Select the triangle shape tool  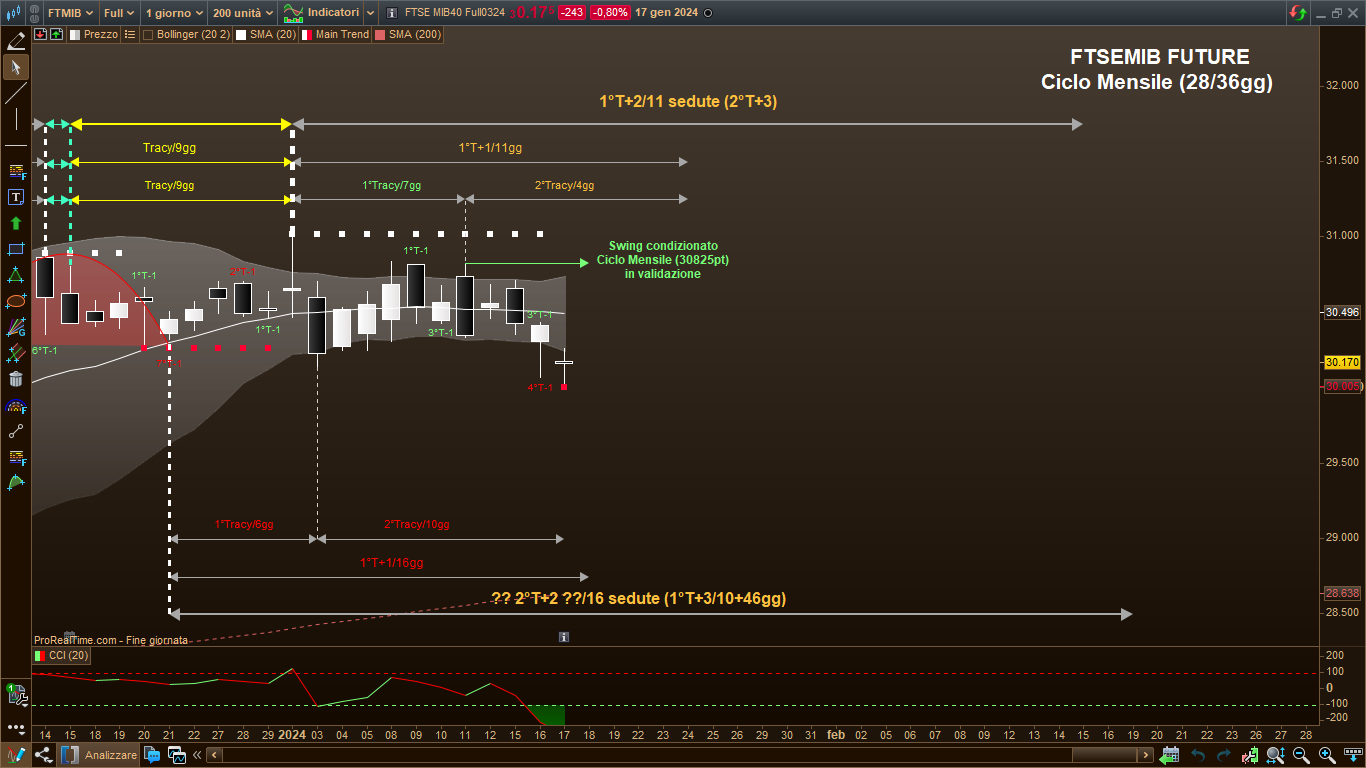[15, 275]
